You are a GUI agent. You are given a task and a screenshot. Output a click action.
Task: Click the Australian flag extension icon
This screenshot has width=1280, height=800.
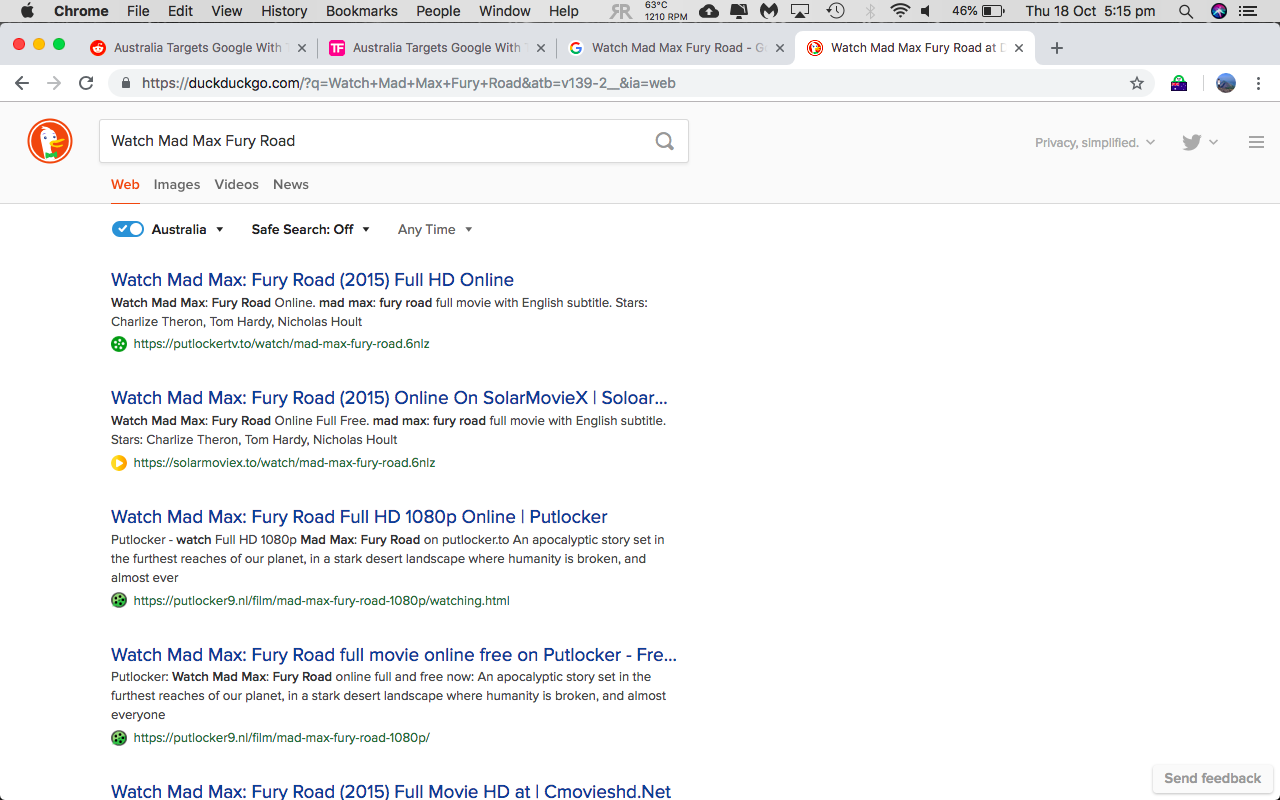coord(1179,83)
